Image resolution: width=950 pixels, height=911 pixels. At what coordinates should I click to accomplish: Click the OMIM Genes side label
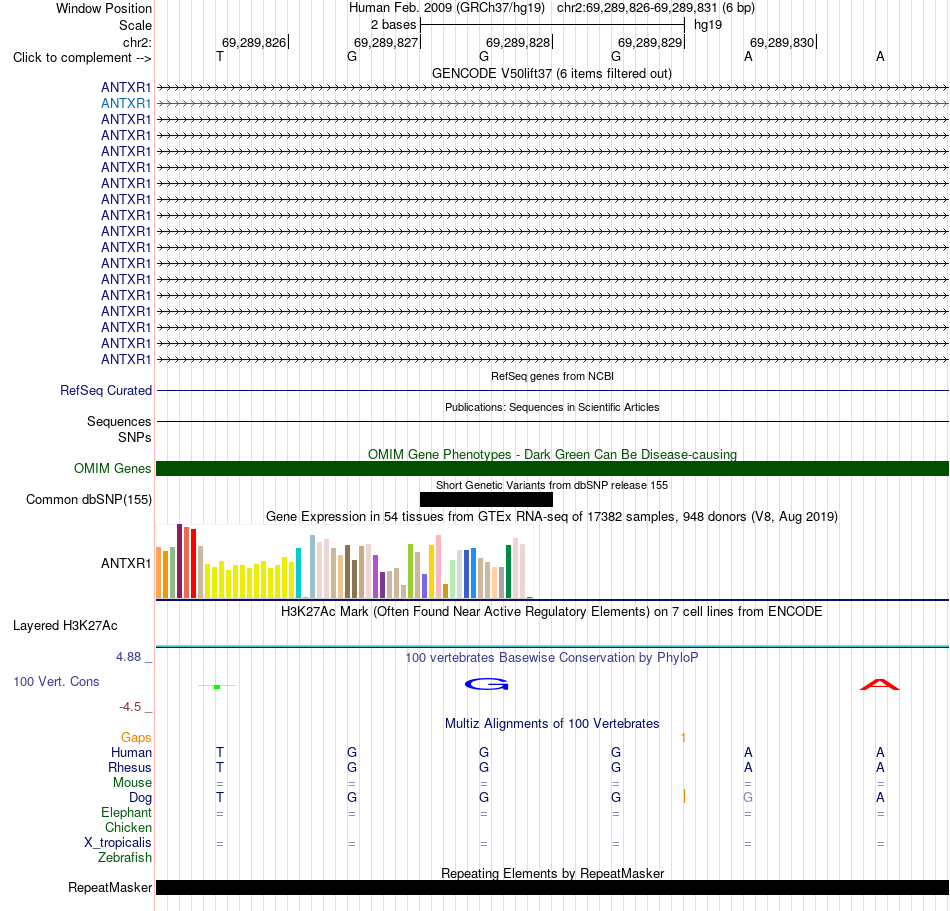point(112,468)
